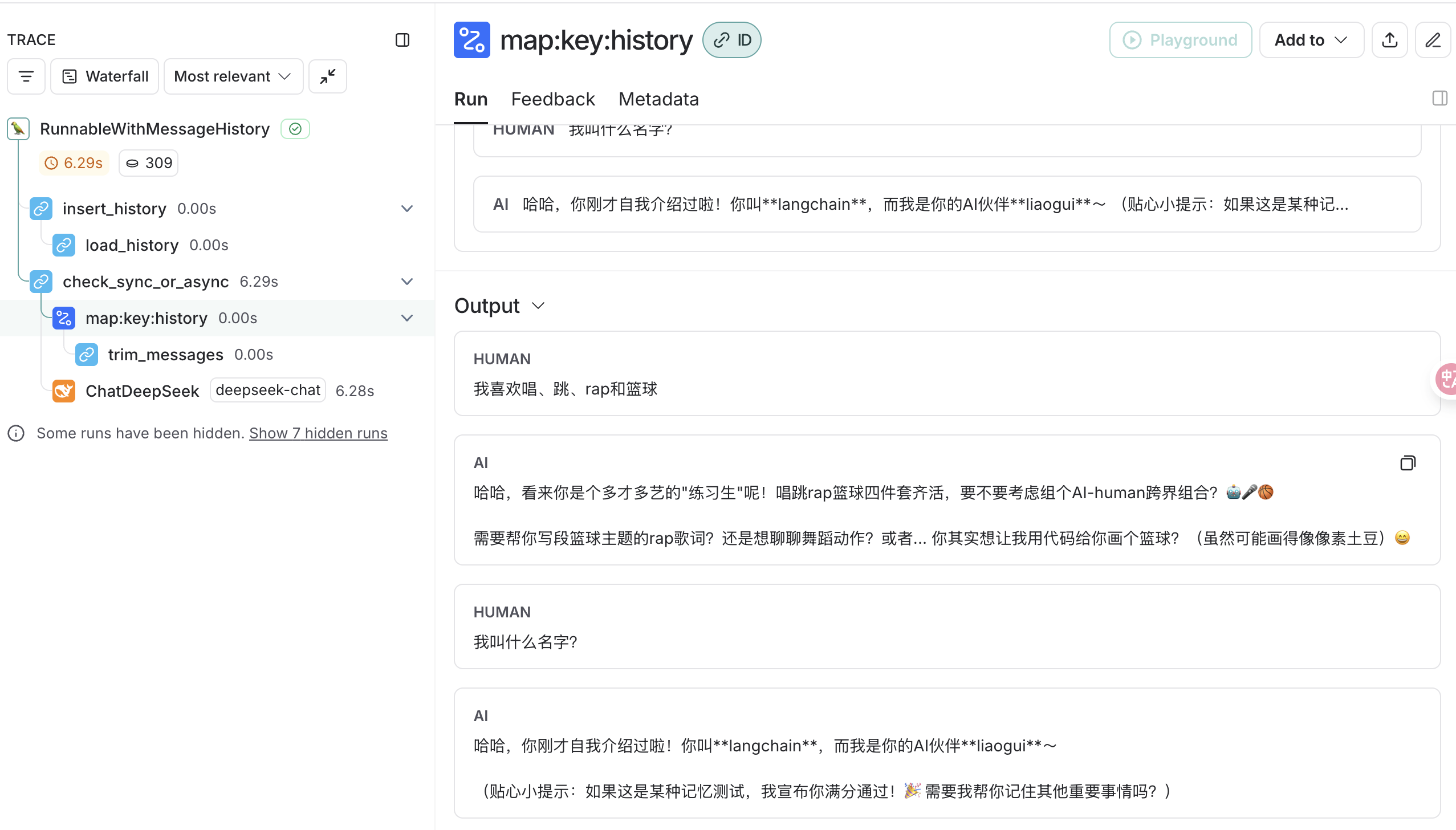Switch to the Feedback tab
The image size is (1456, 830).
tap(552, 99)
